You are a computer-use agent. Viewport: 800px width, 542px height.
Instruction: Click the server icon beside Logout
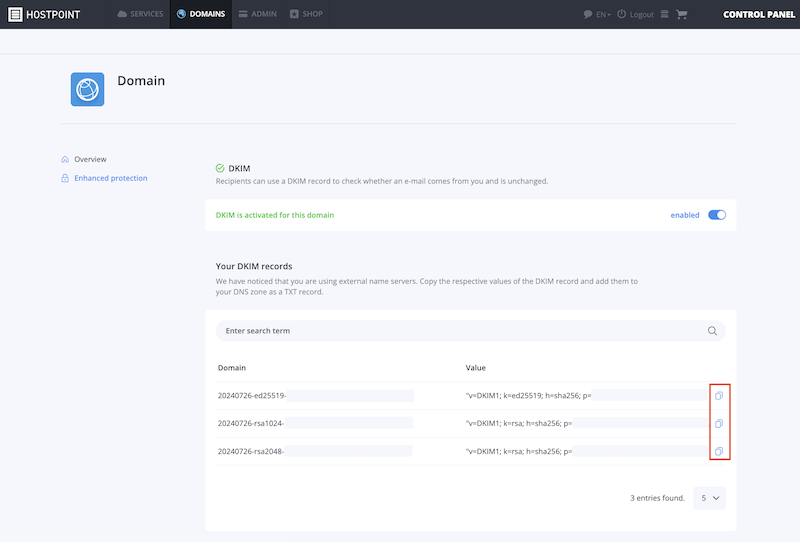click(664, 14)
